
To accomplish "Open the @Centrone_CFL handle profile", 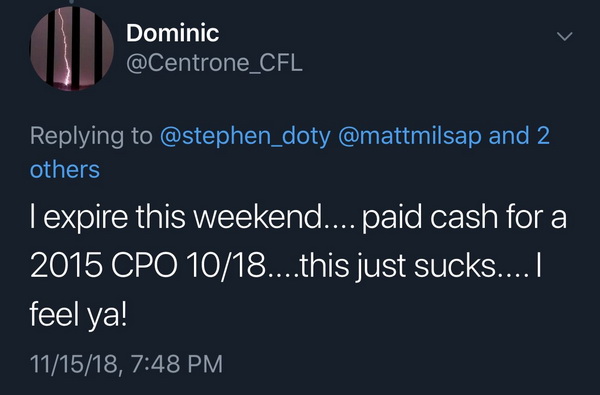I will pos(214,63).
